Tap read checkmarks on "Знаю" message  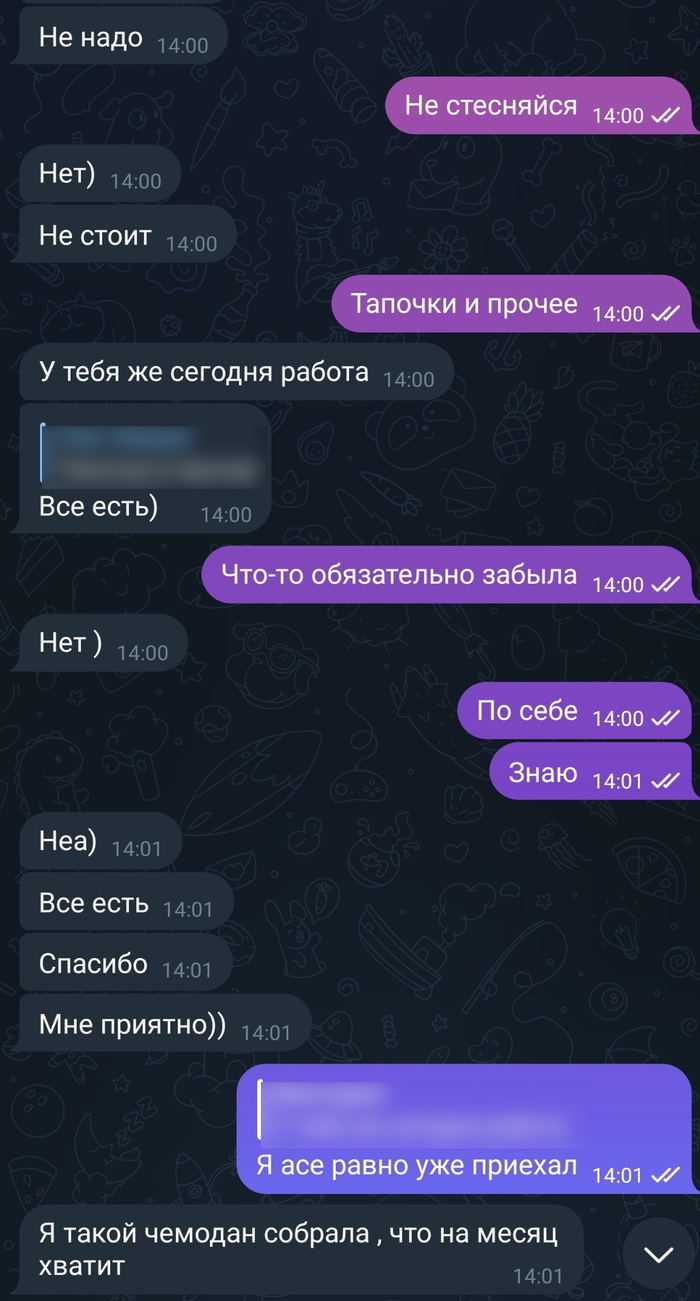tap(665, 782)
